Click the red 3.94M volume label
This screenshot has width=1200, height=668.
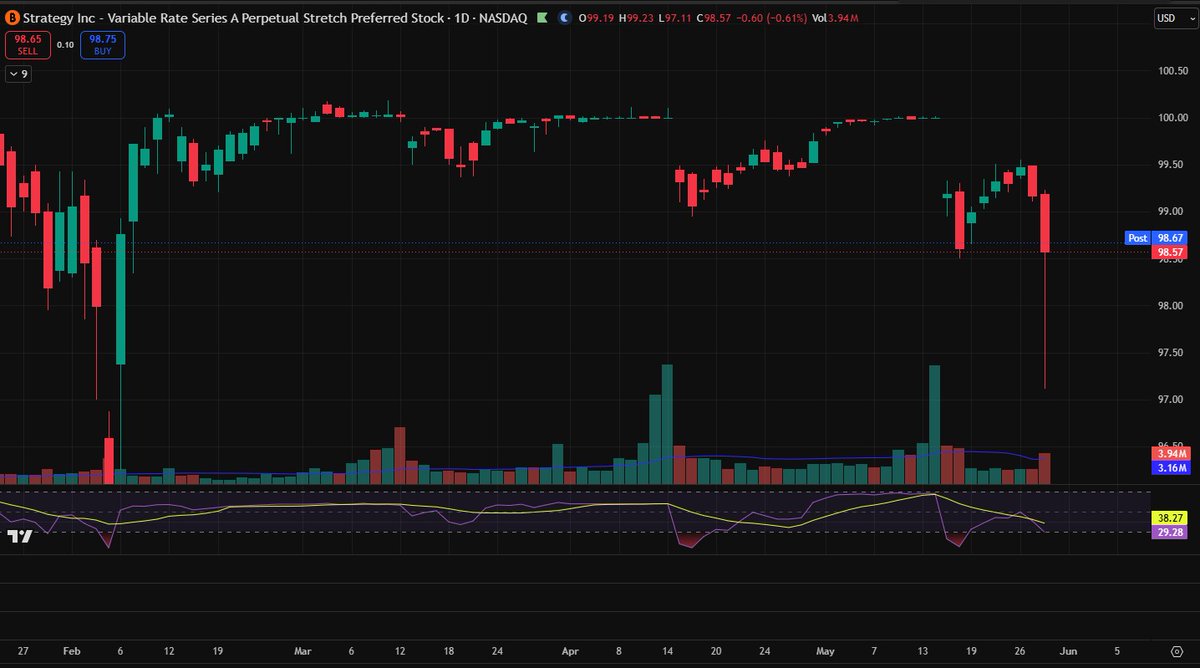(1170, 454)
